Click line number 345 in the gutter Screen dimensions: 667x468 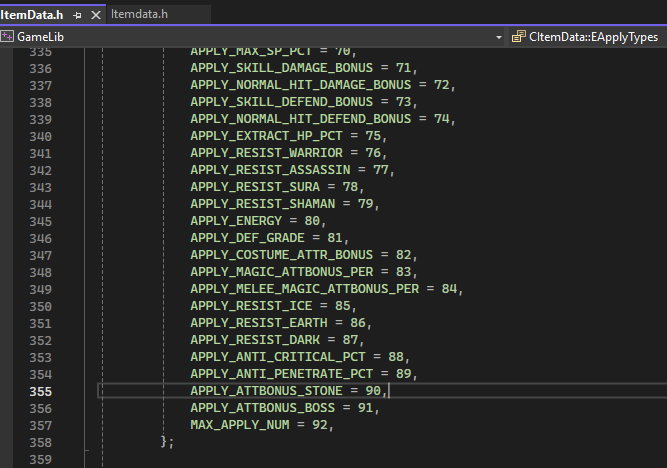[x=38, y=221]
